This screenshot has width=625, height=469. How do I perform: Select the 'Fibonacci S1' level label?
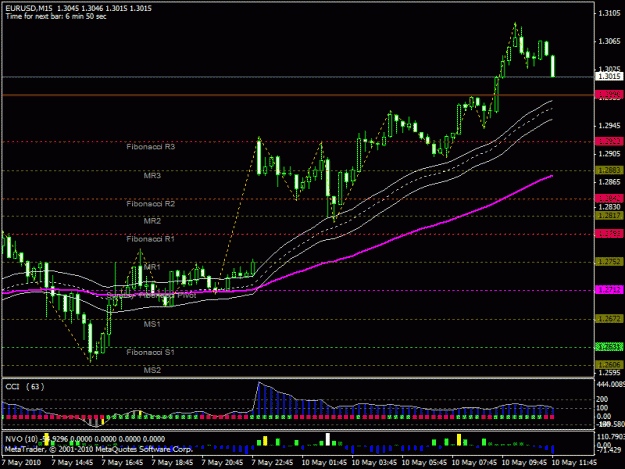(151, 352)
